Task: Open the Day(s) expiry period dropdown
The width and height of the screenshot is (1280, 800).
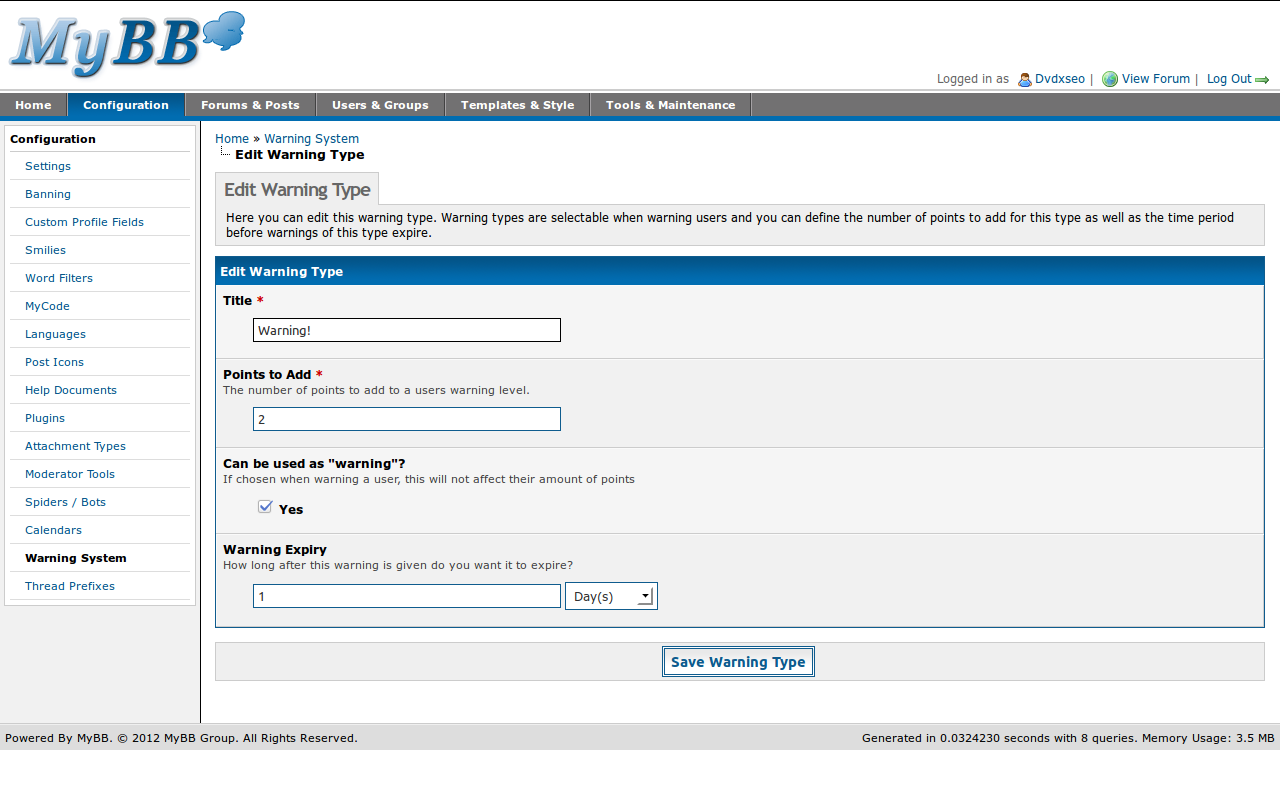Action: (611, 596)
